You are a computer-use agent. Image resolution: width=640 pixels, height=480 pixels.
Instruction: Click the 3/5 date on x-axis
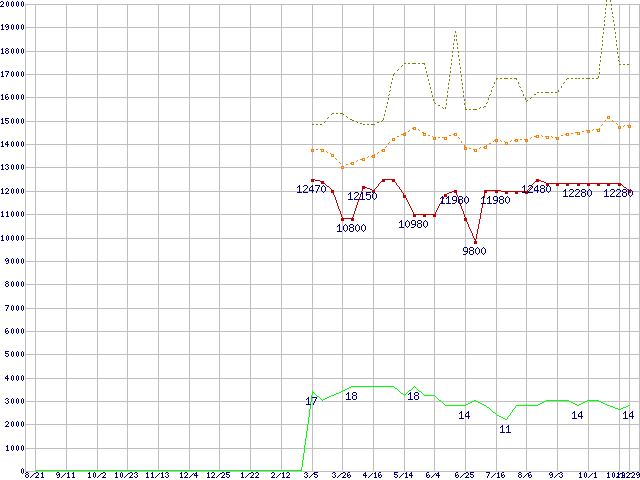pyautogui.click(x=311, y=476)
